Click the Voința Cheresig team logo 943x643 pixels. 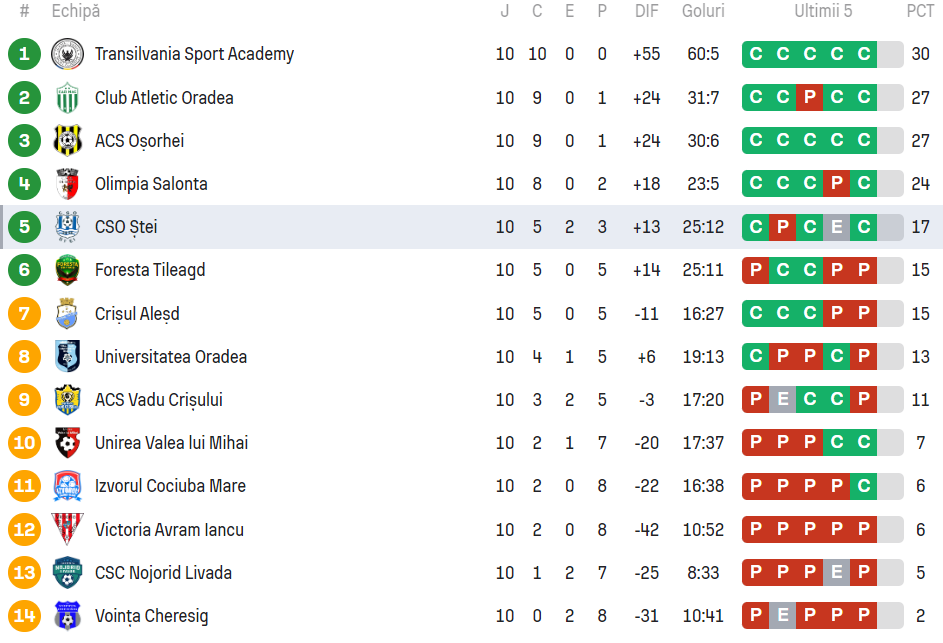point(67,616)
